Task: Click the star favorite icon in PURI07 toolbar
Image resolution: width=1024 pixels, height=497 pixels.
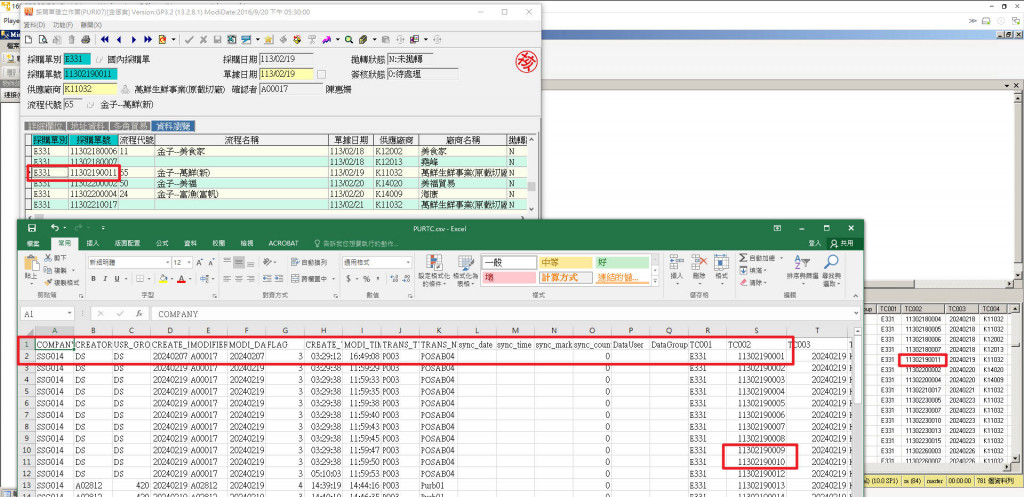Action: click(268, 39)
